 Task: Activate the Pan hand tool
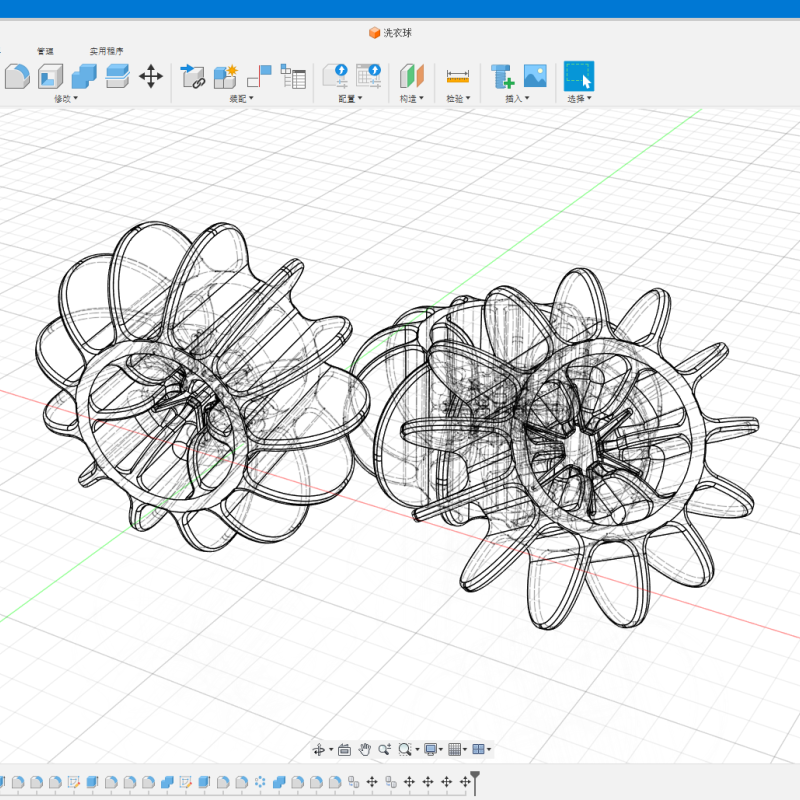[365, 749]
